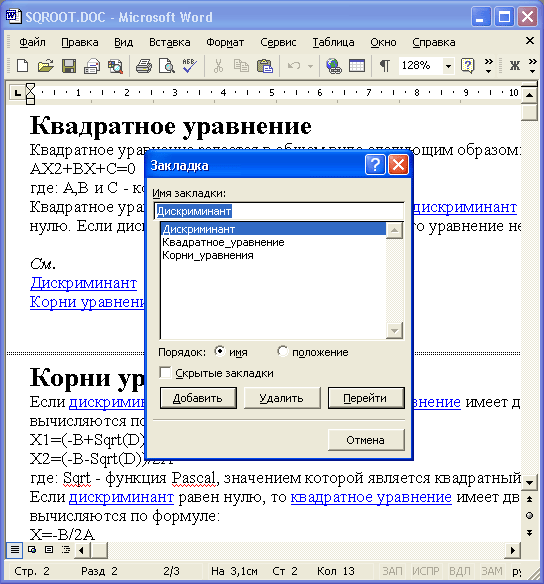The width and height of the screenshot is (544, 584).
Task: Save the document using the floppy icon
Action: (69, 66)
